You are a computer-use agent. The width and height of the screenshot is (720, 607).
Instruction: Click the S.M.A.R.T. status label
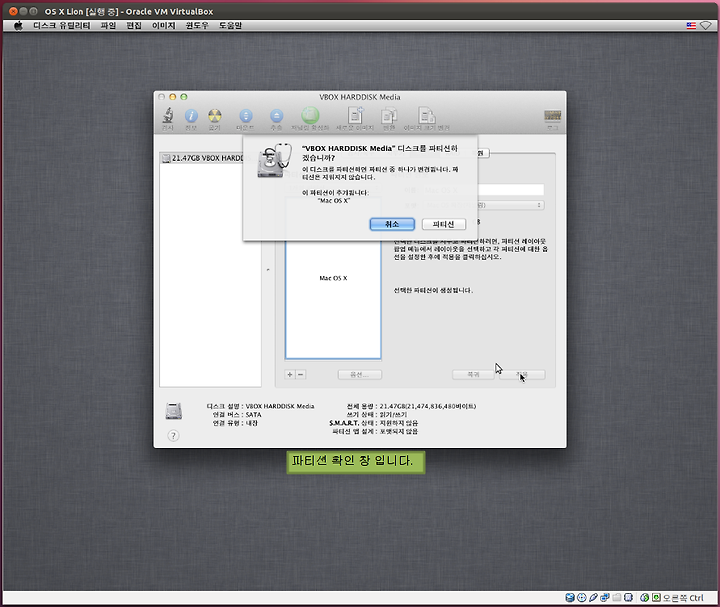click(x=351, y=423)
